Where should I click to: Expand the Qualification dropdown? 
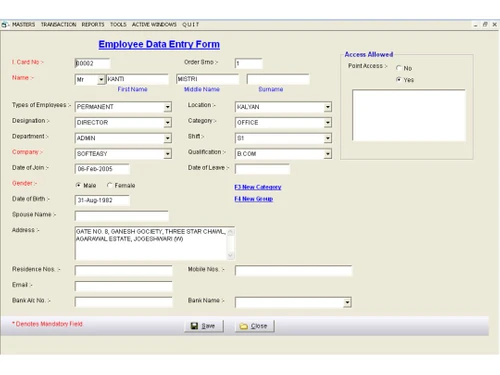pos(328,154)
